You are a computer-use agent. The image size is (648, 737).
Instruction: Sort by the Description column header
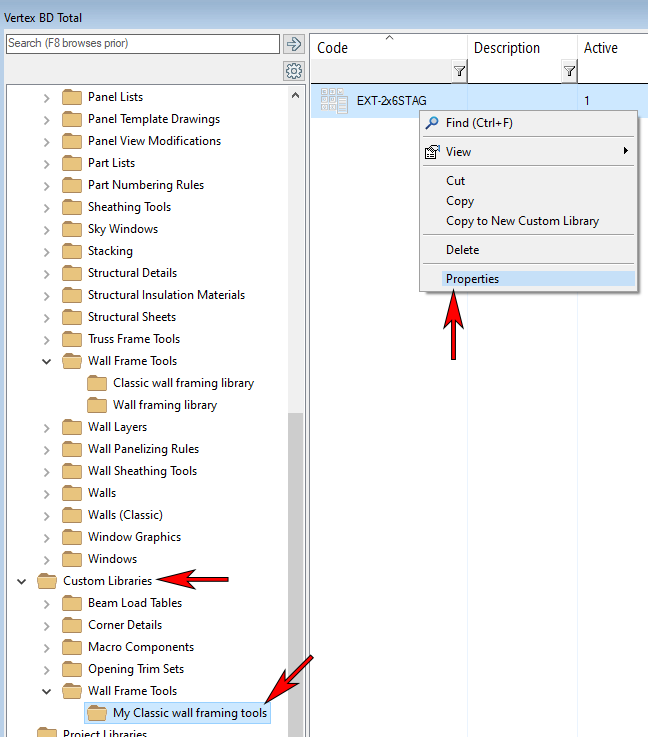(523, 48)
